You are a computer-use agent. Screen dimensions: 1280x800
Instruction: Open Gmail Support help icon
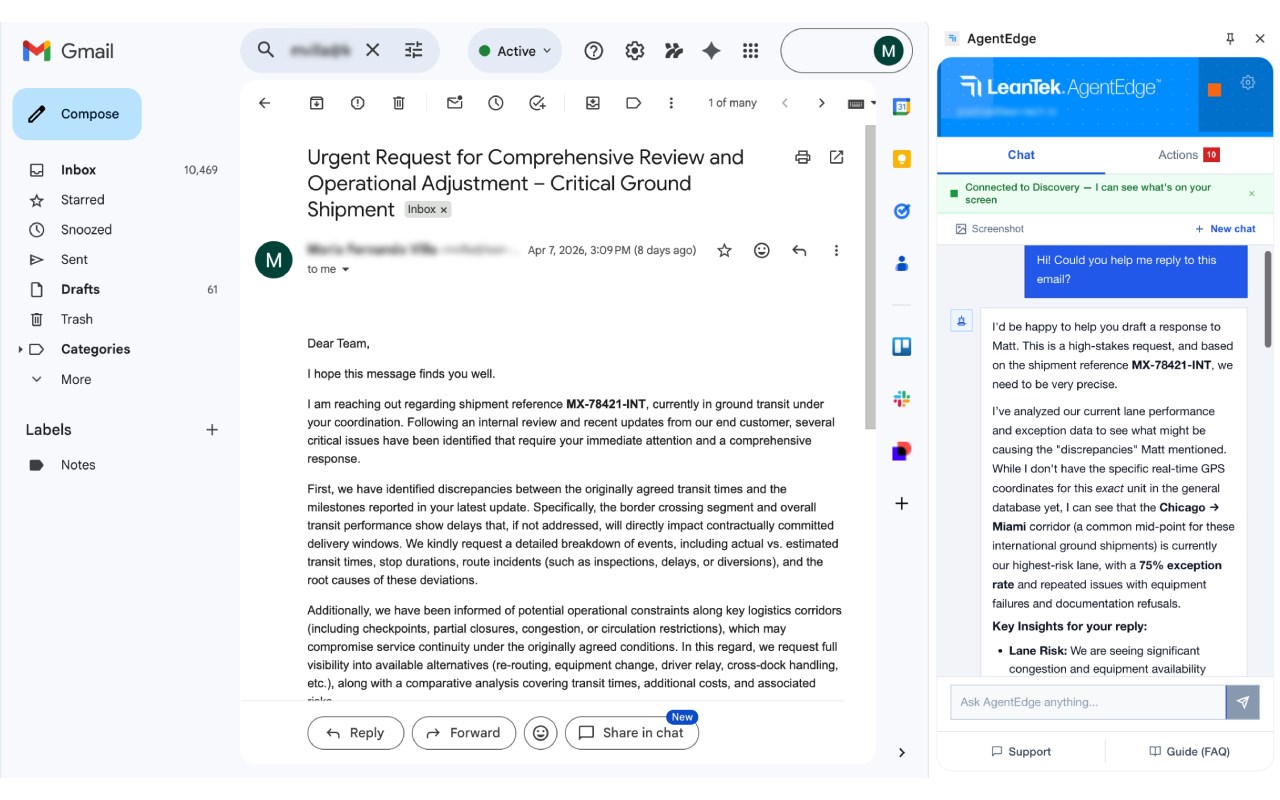(594, 51)
